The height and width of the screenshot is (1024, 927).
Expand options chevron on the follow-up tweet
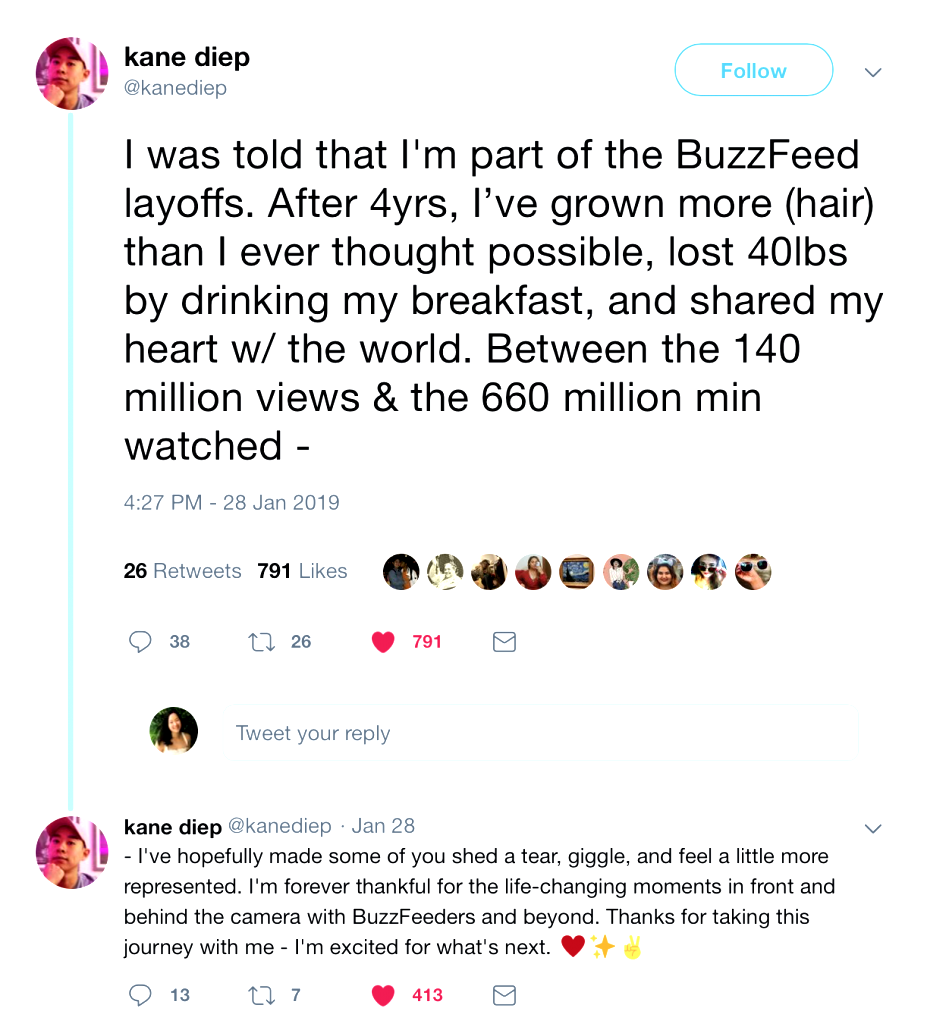pyautogui.click(x=872, y=828)
